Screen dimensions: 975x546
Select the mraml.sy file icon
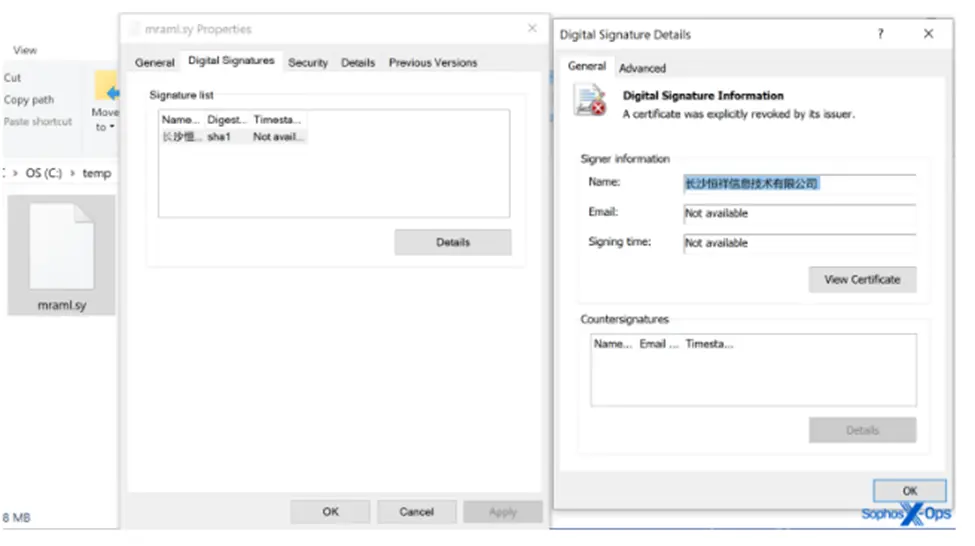point(60,250)
